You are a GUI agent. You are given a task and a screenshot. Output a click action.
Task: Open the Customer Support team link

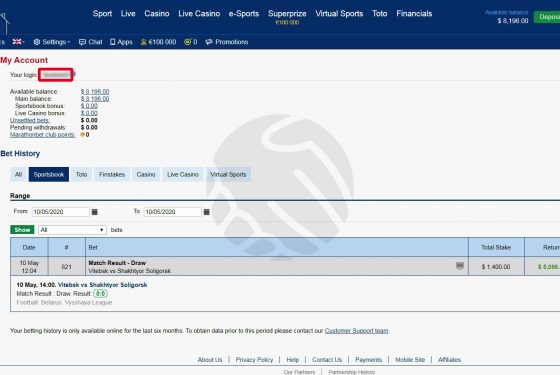[356, 331]
